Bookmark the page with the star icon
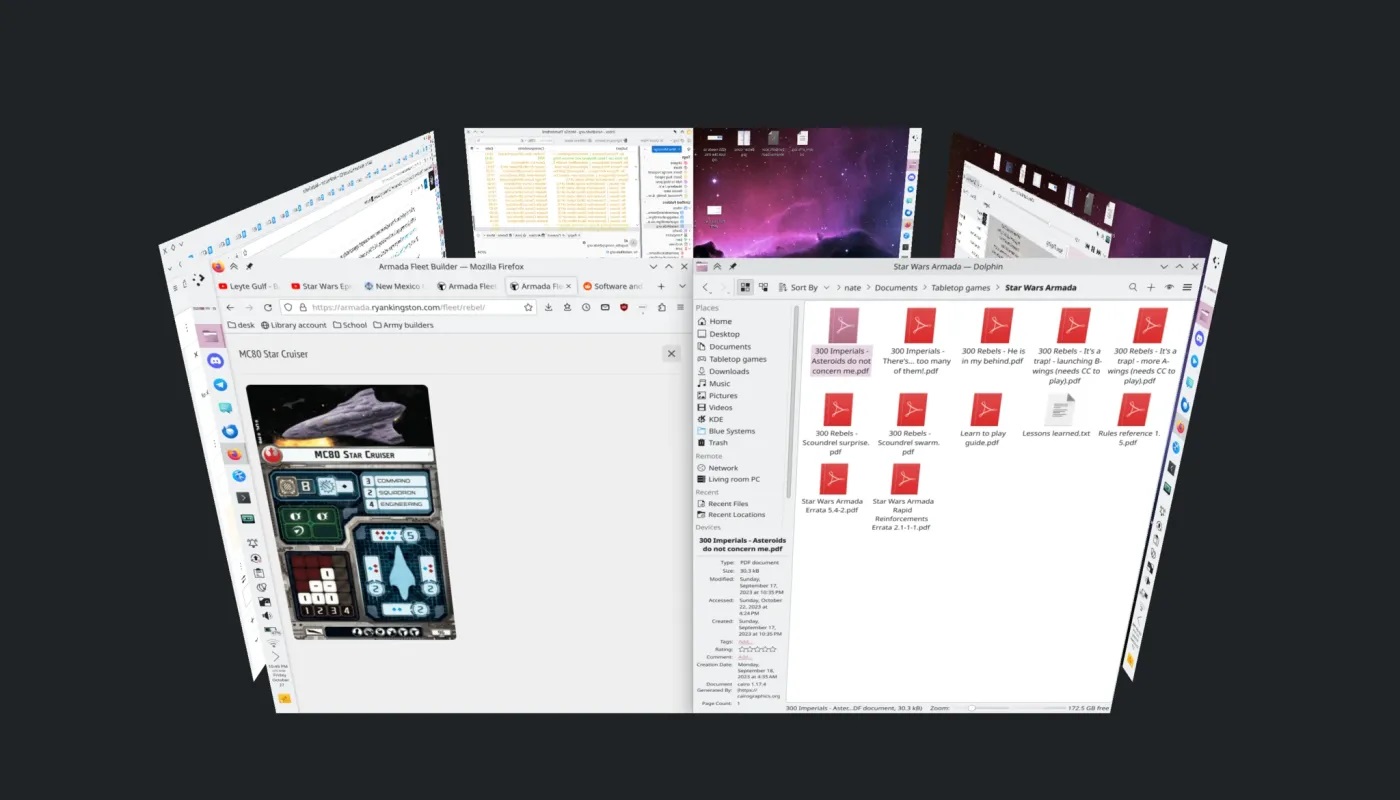 point(528,307)
